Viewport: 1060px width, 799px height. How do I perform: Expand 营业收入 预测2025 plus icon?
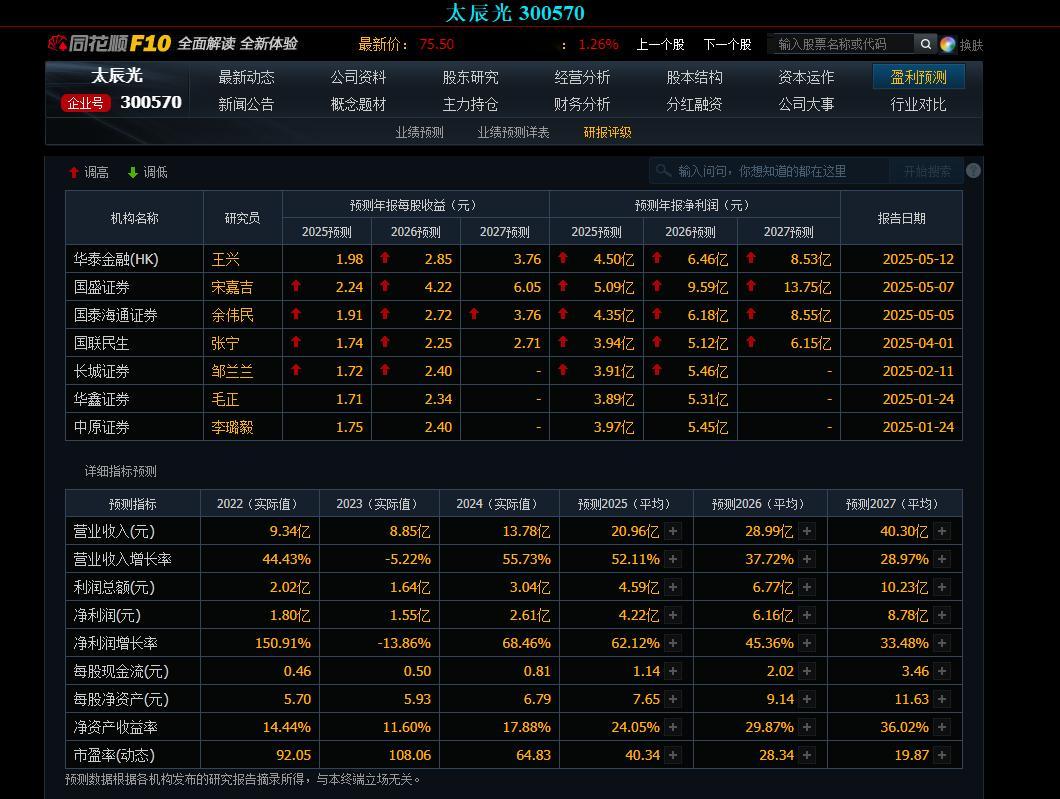[673, 531]
